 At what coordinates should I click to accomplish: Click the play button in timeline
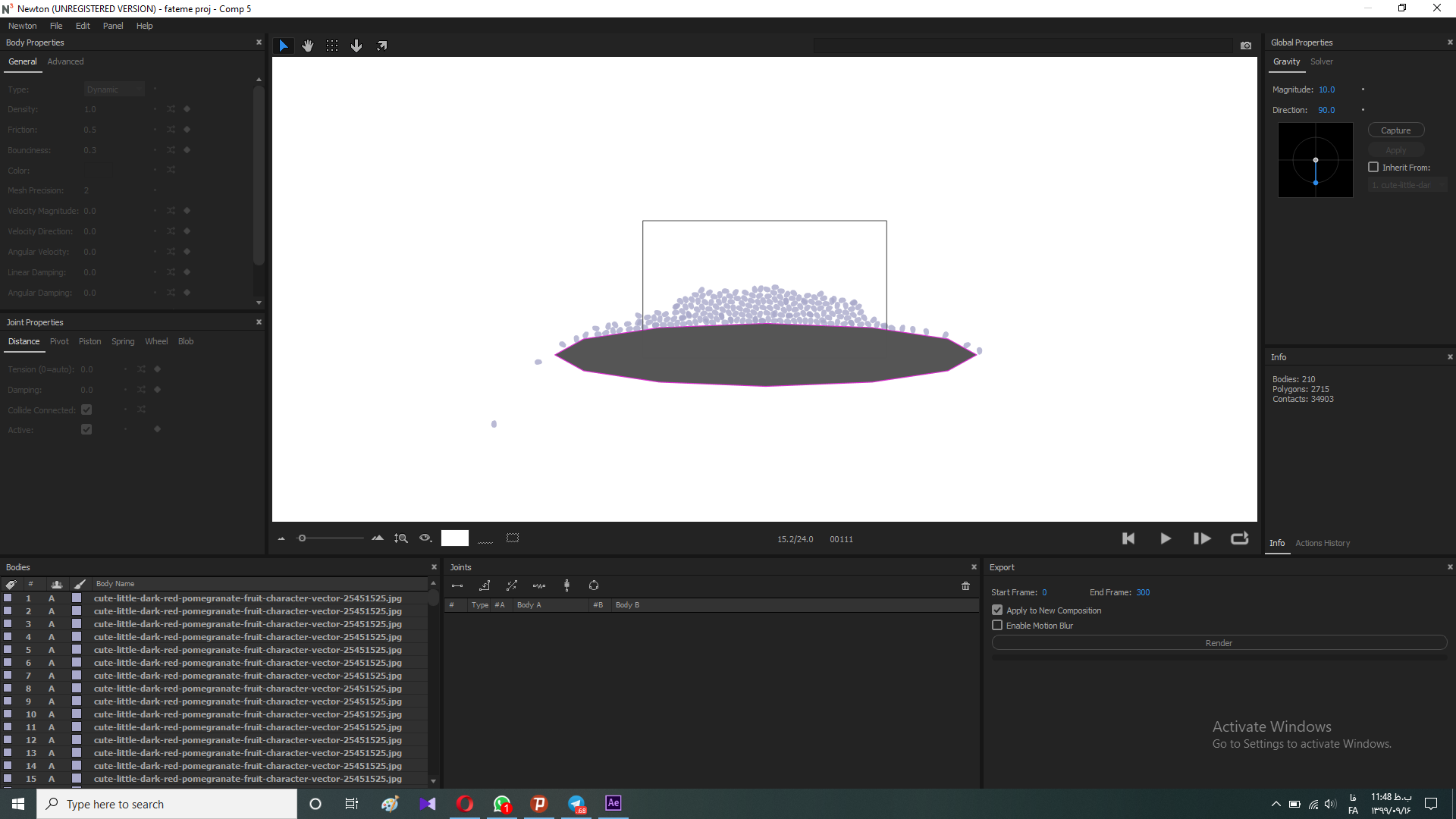click(x=1165, y=539)
